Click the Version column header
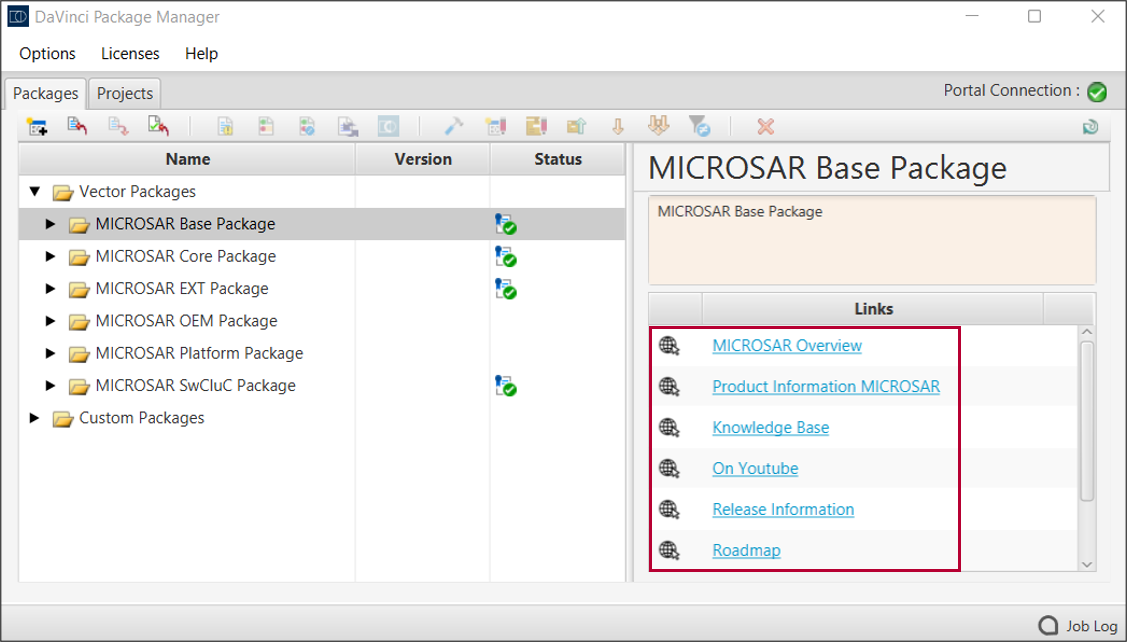Viewport: 1127px width, 642px height. click(x=423, y=160)
